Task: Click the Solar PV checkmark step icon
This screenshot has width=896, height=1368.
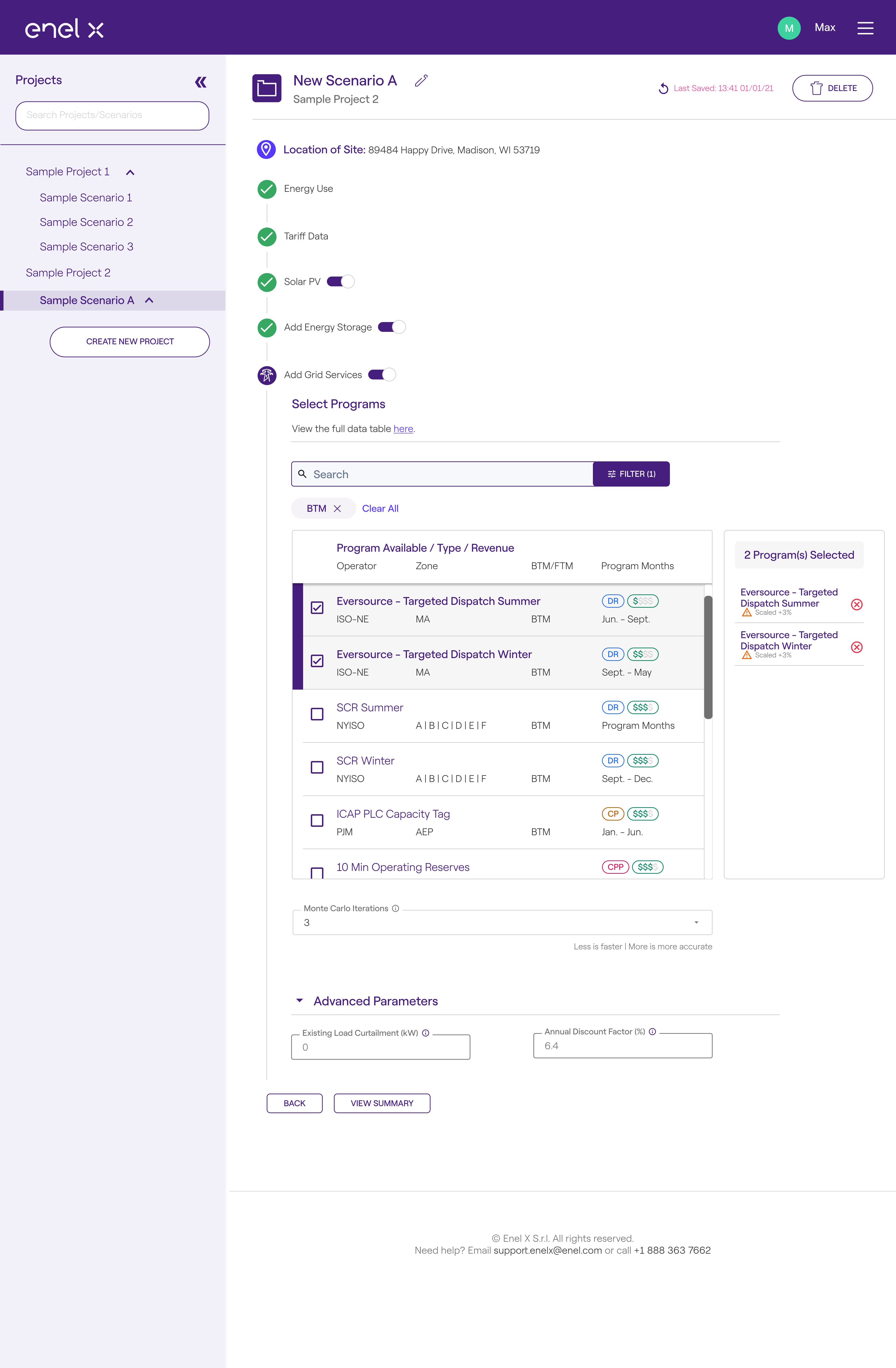Action: click(267, 282)
